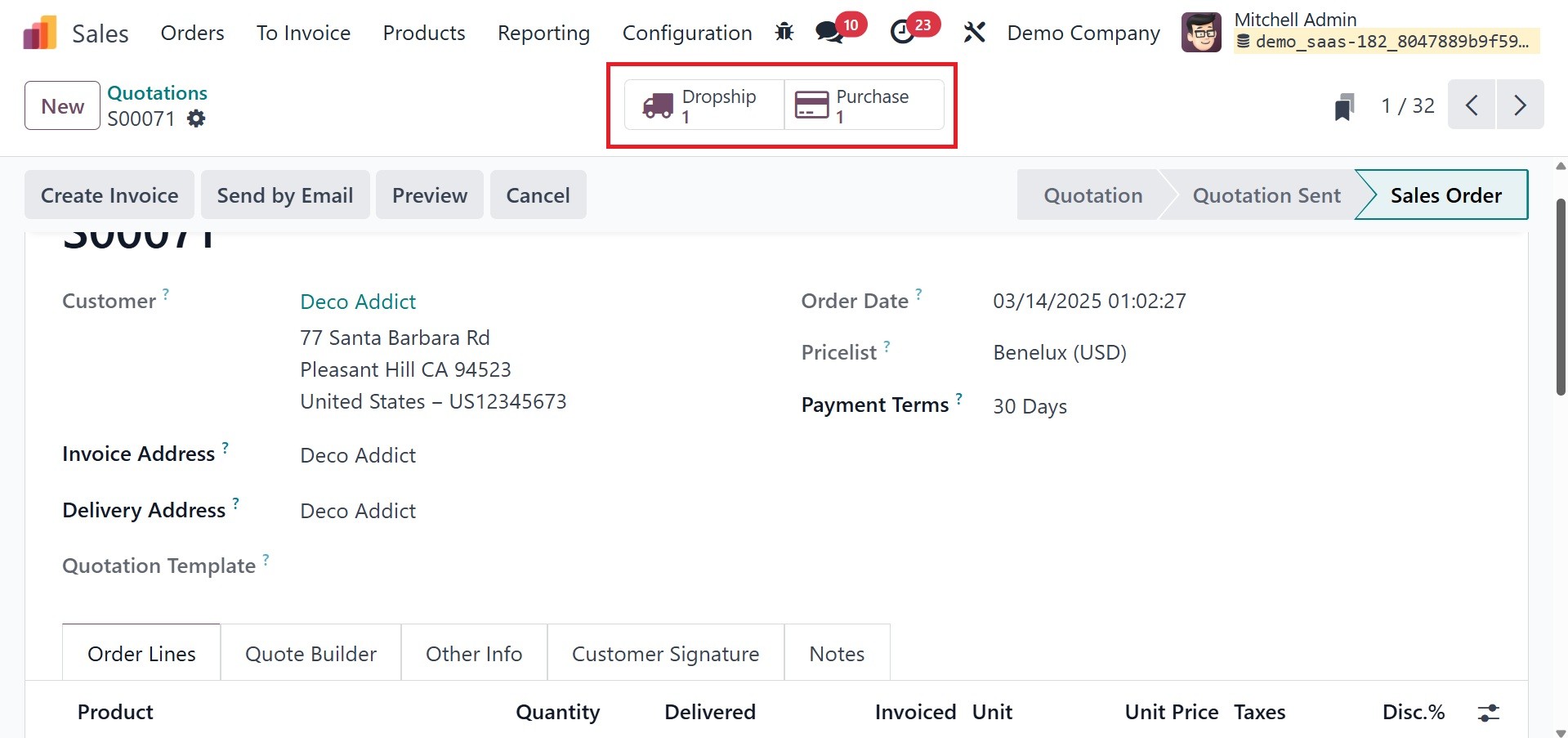Open the Deco Addict customer link
Viewport: 1568px width, 738px height.
click(358, 302)
